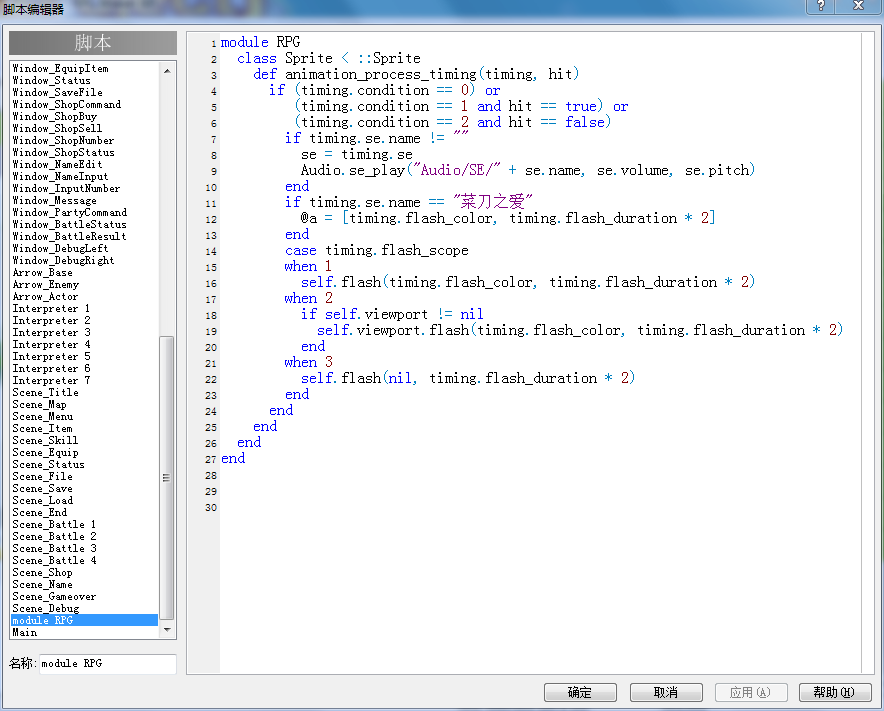Select Window_EquipItem in the script list

pyautogui.click(x=60, y=68)
